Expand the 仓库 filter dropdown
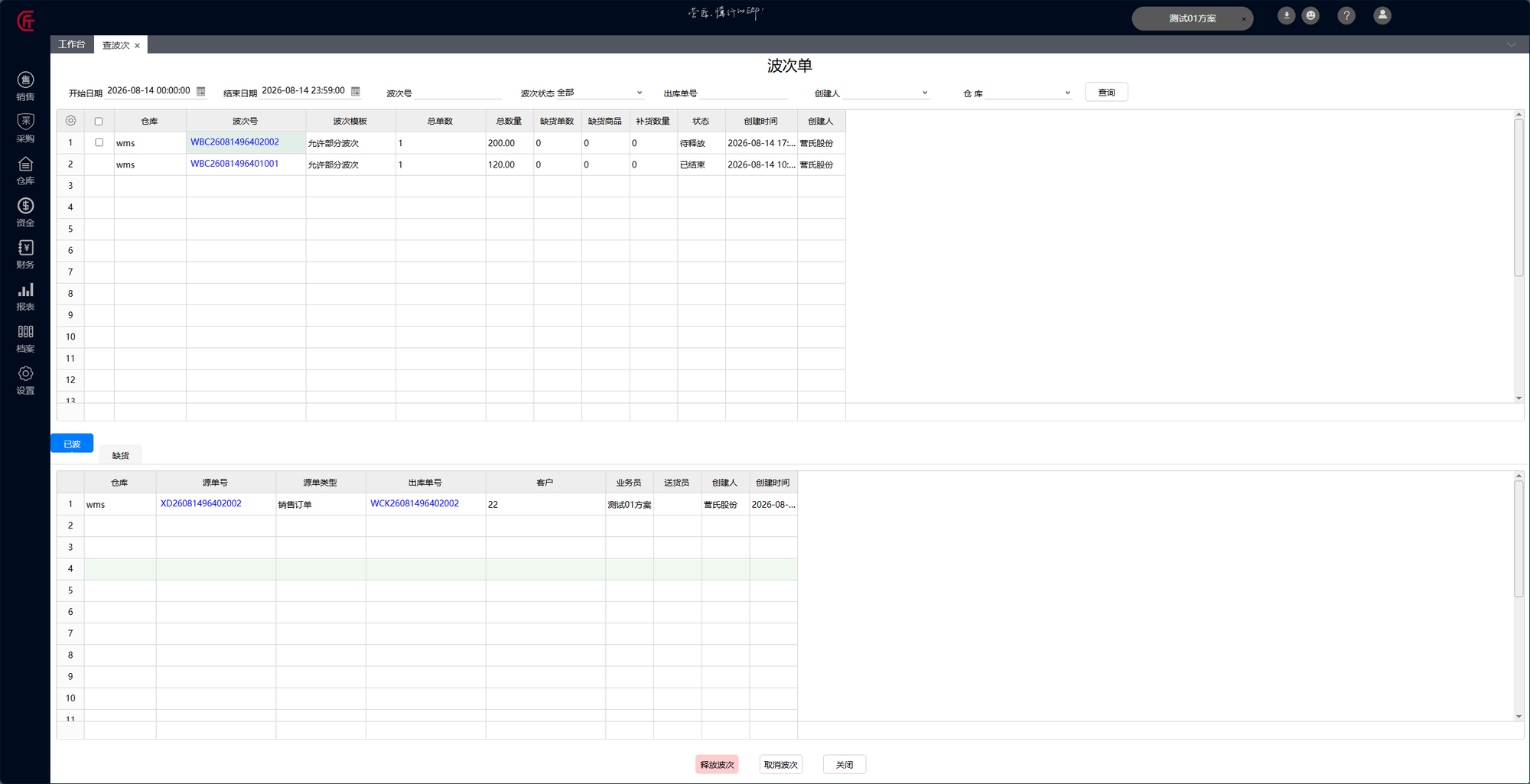1530x784 pixels. (1067, 93)
